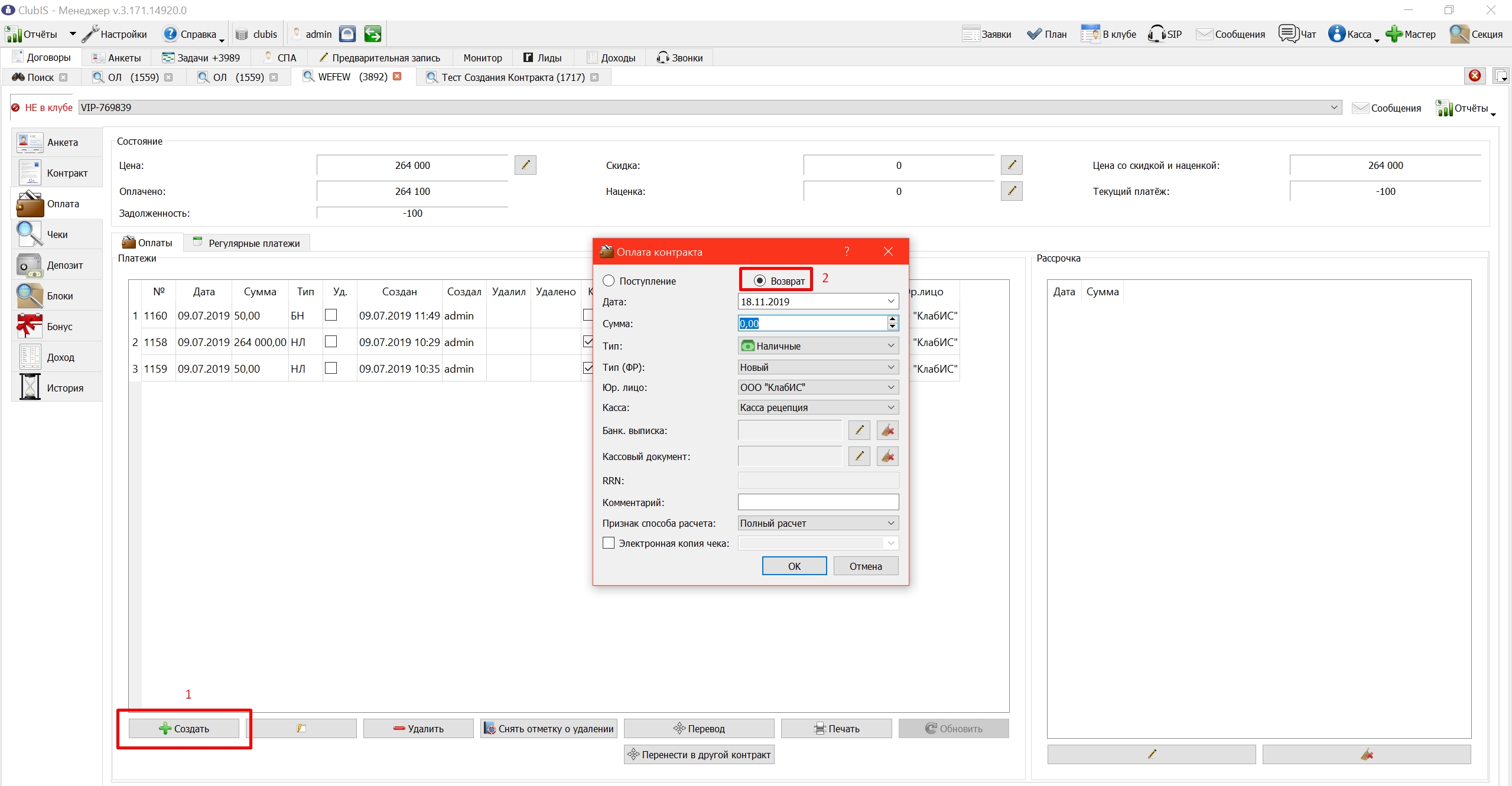Open the Сообщения envelope in toolbar
This screenshot has width=1512, height=786.
coord(1230,34)
